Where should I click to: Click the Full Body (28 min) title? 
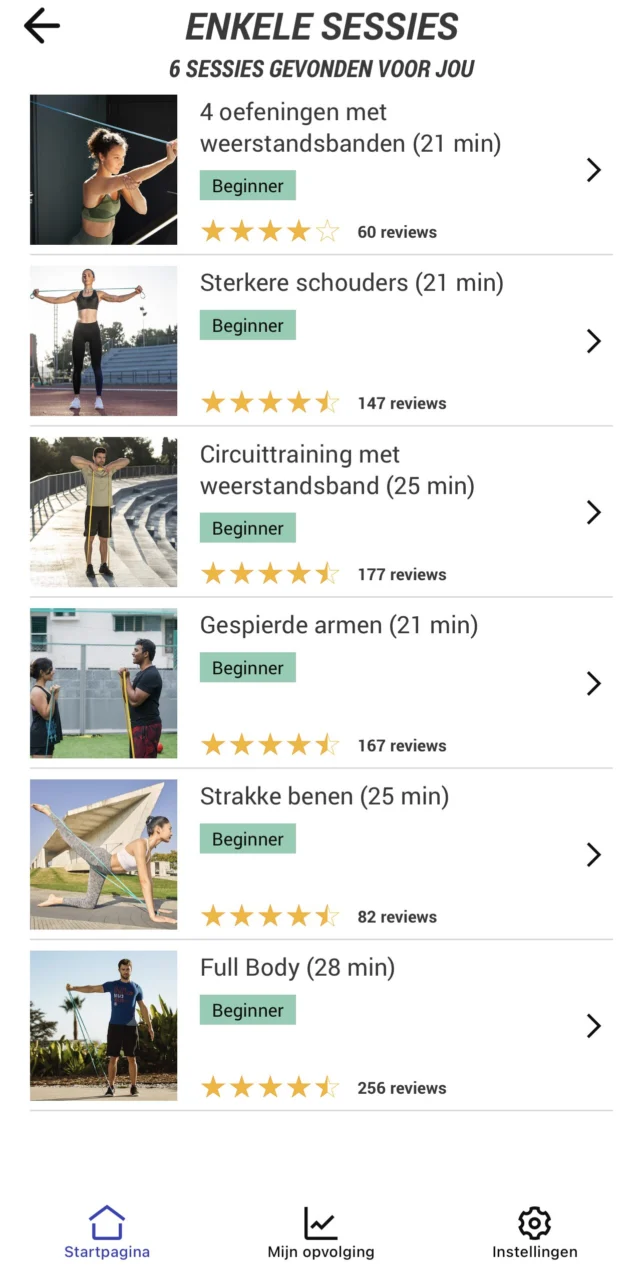[x=297, y=968]
